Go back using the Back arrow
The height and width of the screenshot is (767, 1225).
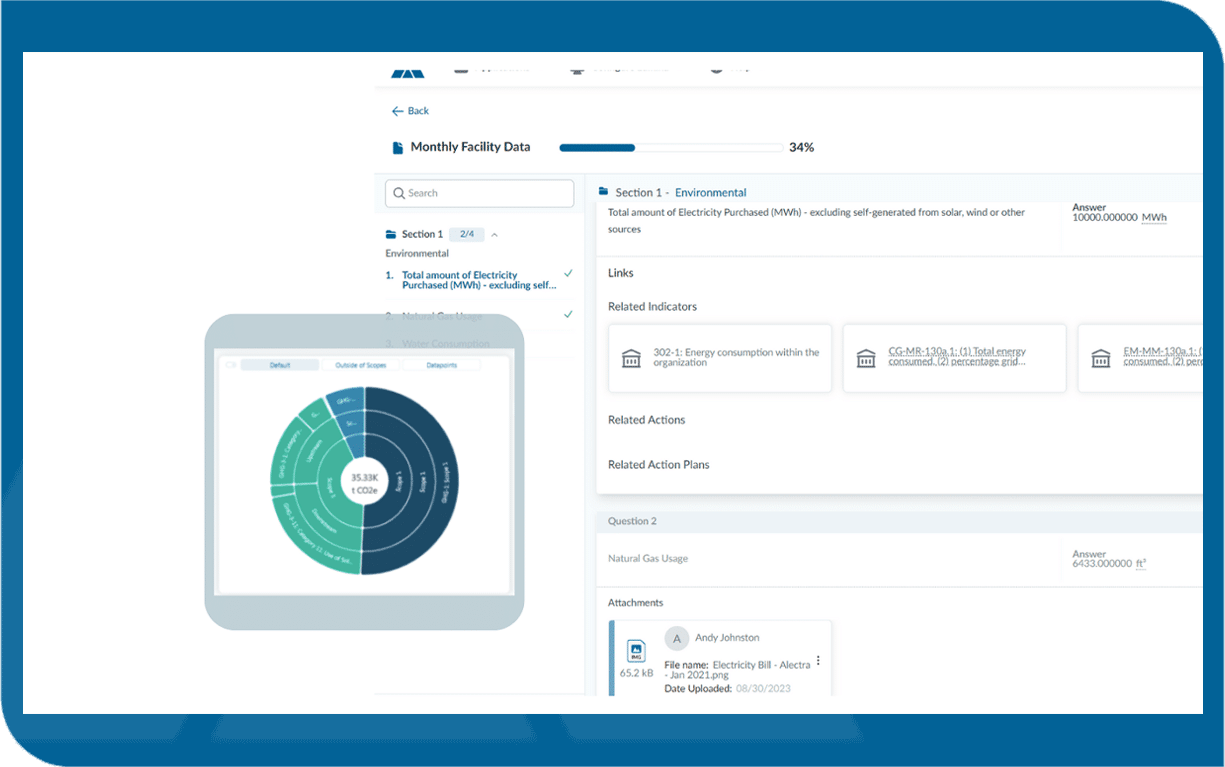(x=410, y=111)
